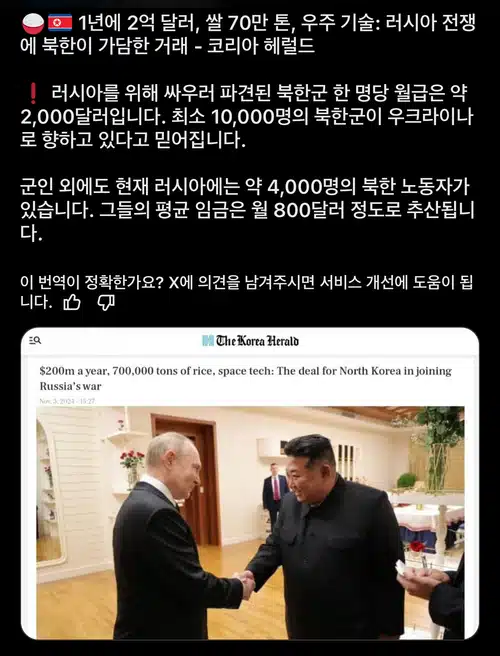Open the menu search icon in Korea Herald card

coord(35,341)
